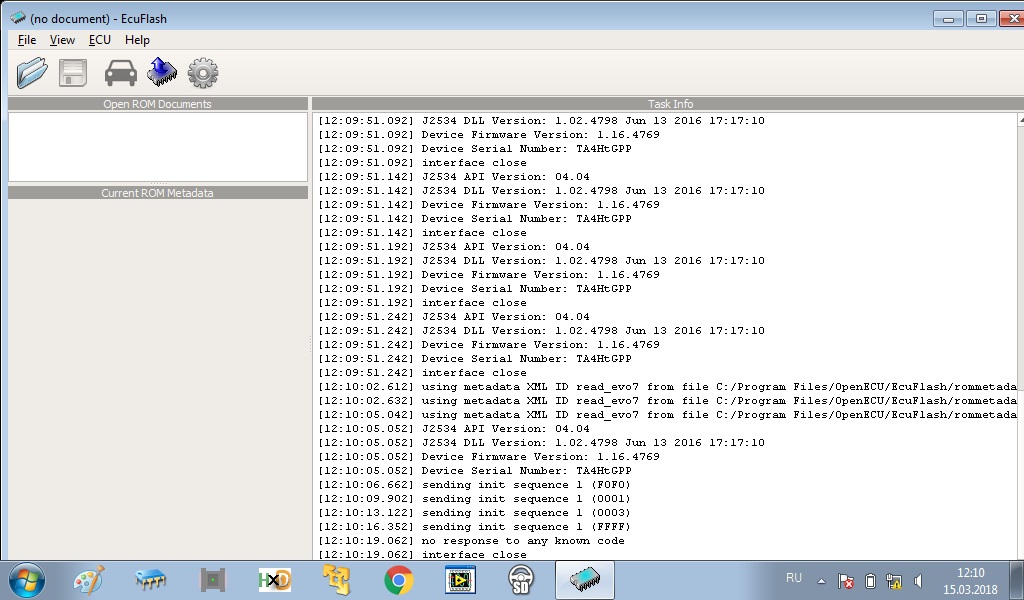The width and height of the screenshot is (1024, 600).
Task: Select 'sending init sequence 1 (F0F0)' line
Action: 474,484
